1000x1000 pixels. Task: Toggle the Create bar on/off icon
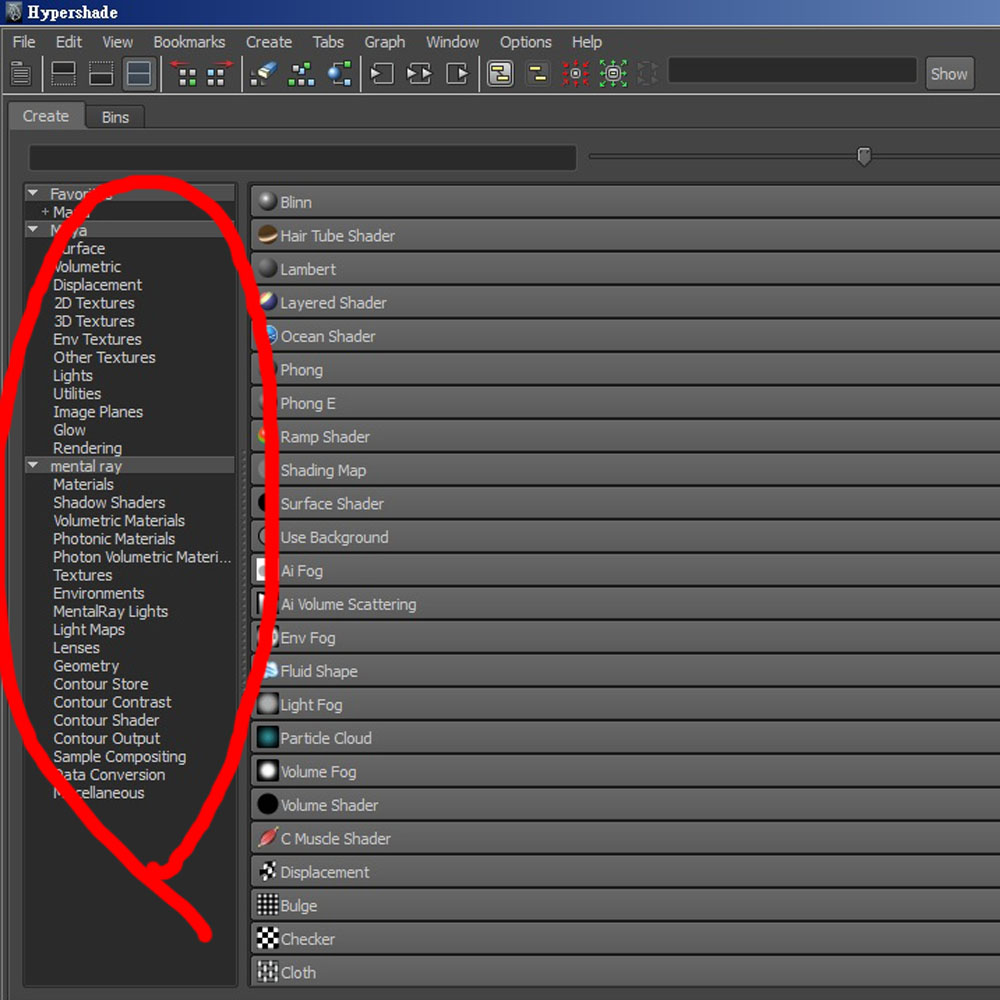coord(21,74)
